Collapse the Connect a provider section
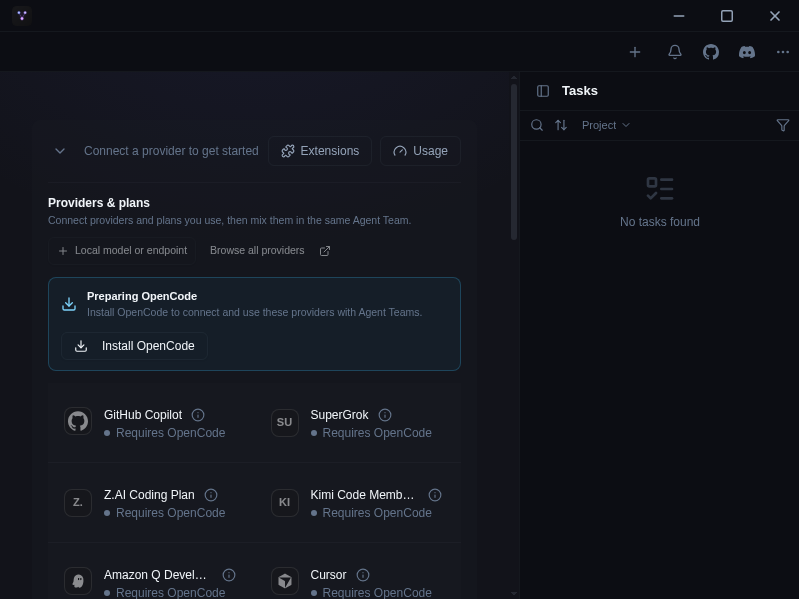The width and height of the screenshot is (799, 599). (60, 151)
